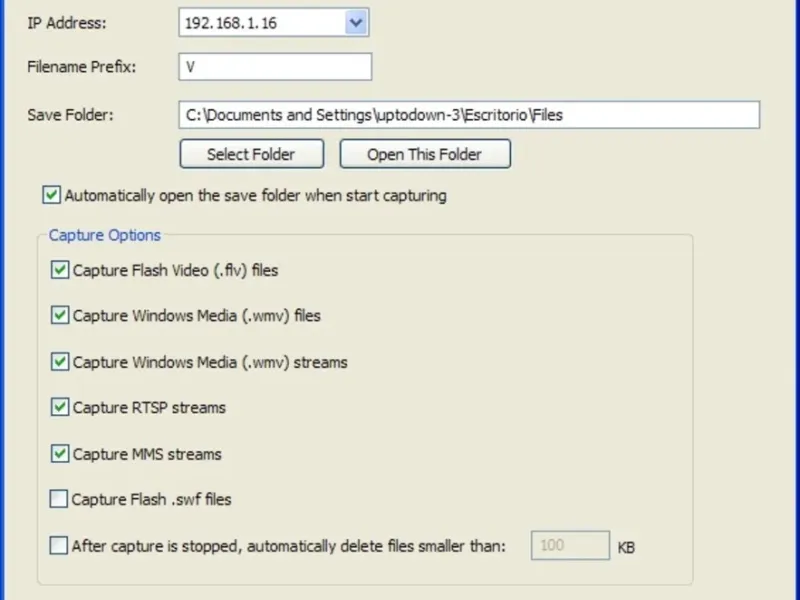Click the Filename Prefix label
This screenshot has width=800, height=600.
(82, 67)
